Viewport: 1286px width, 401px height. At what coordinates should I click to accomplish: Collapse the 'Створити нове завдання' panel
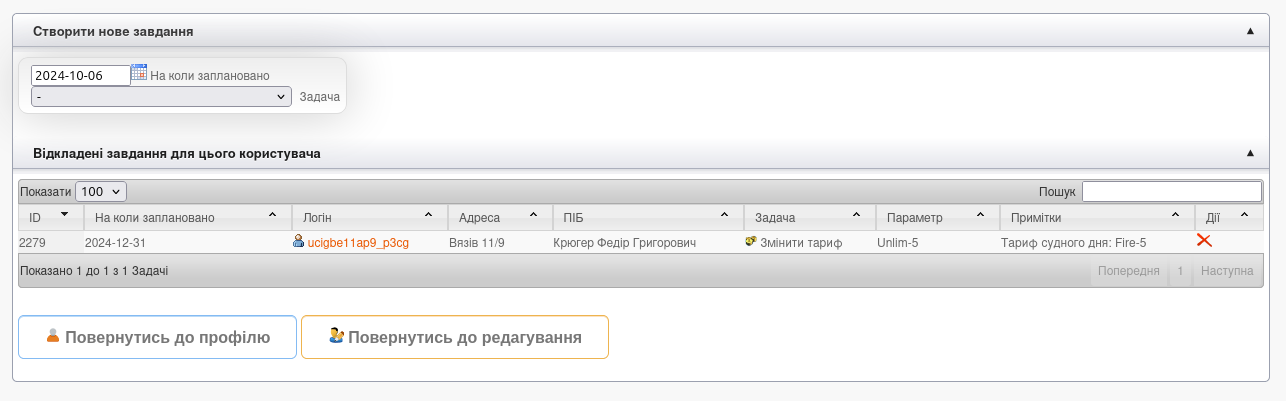coord(1250,32)
